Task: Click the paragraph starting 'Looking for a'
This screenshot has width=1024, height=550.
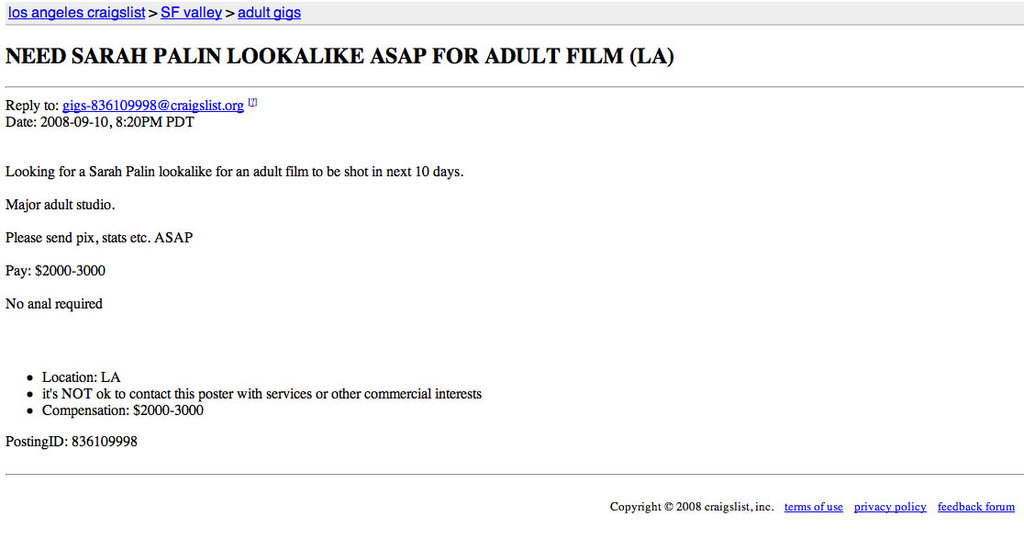Action: 234,172
